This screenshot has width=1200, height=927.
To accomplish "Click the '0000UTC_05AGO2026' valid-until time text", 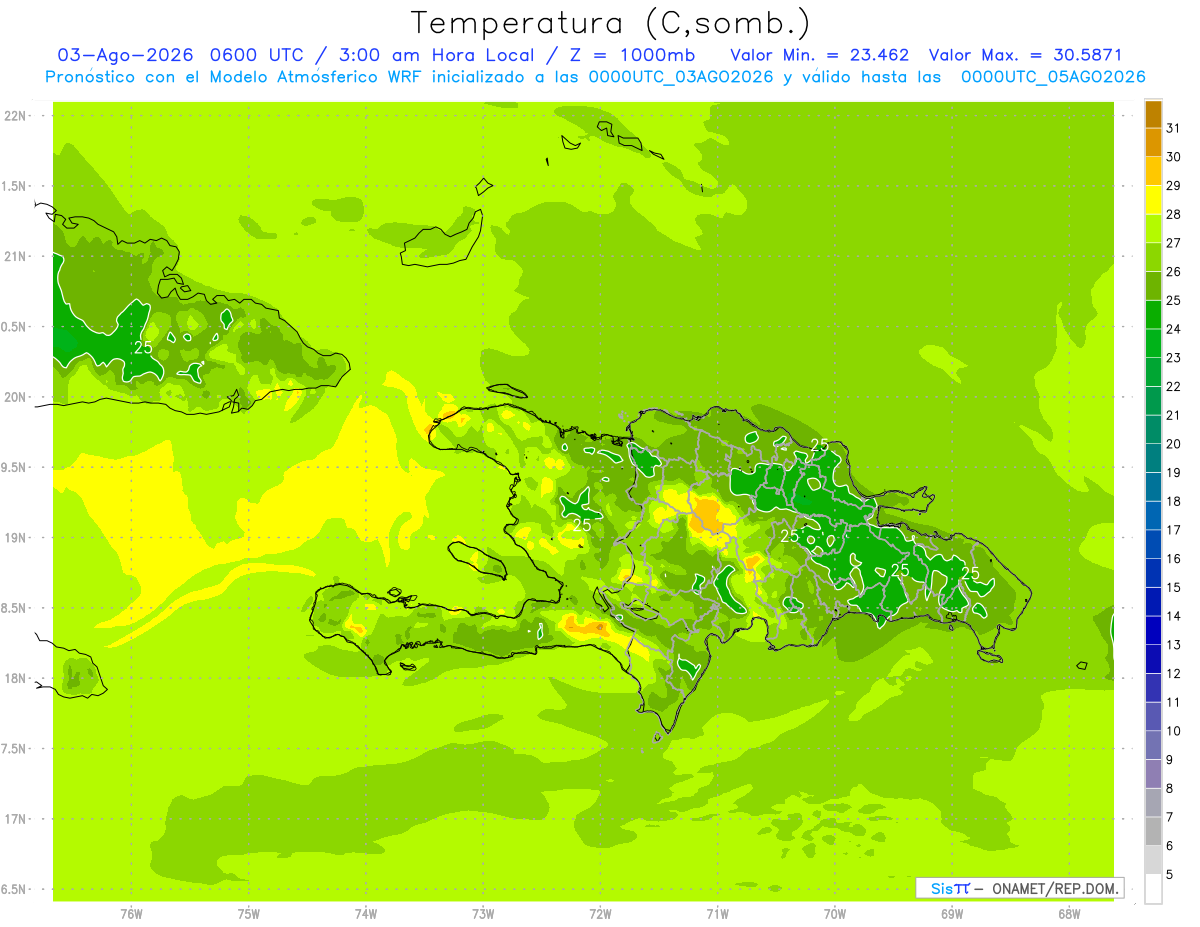I will (1053, 77).
